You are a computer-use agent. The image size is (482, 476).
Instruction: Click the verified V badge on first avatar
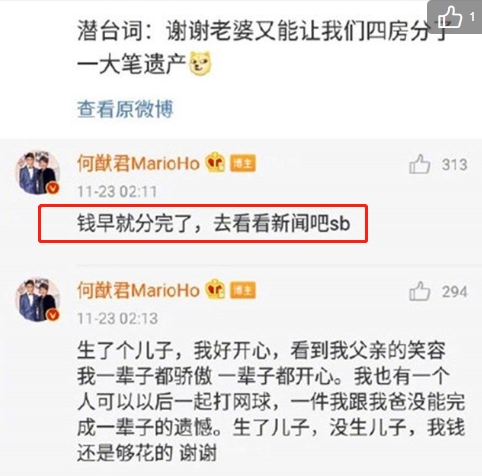tap(53, 188)
